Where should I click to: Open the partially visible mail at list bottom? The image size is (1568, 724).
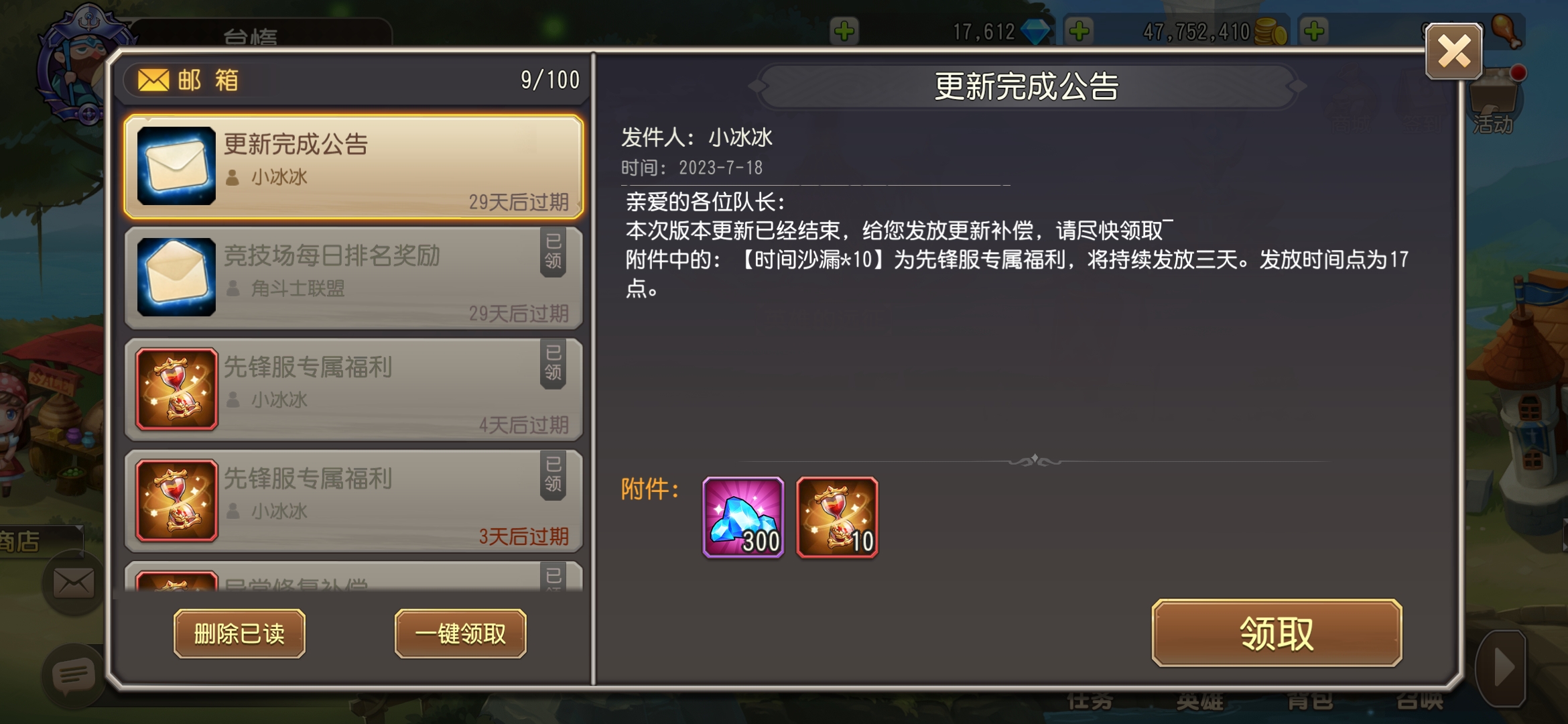(x=353, y=577)
